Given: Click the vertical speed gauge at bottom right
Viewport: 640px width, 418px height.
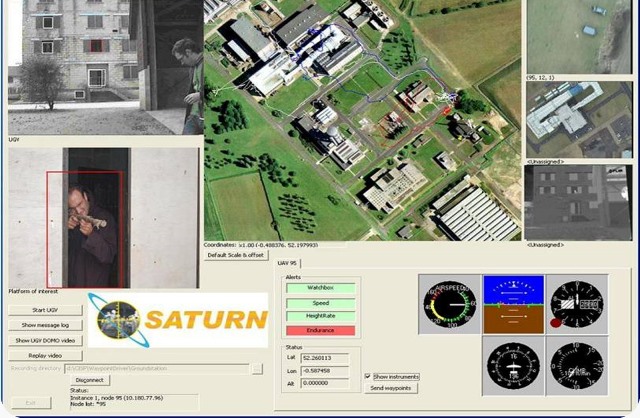Looking at the screenshot, I should click(577, 366).
